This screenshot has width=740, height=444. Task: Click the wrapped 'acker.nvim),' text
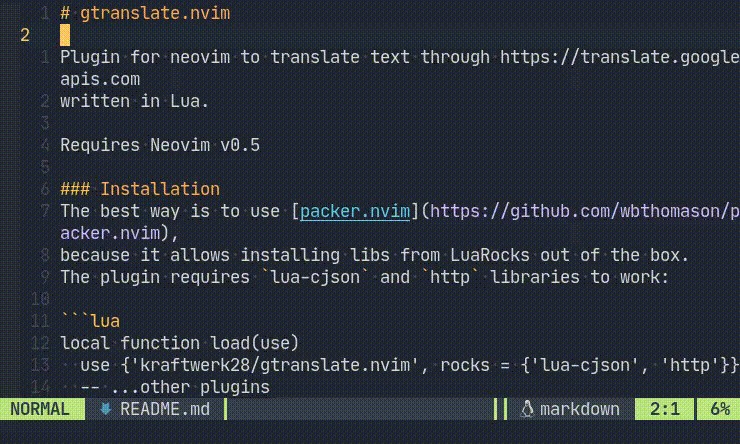(x=119, y=233)
